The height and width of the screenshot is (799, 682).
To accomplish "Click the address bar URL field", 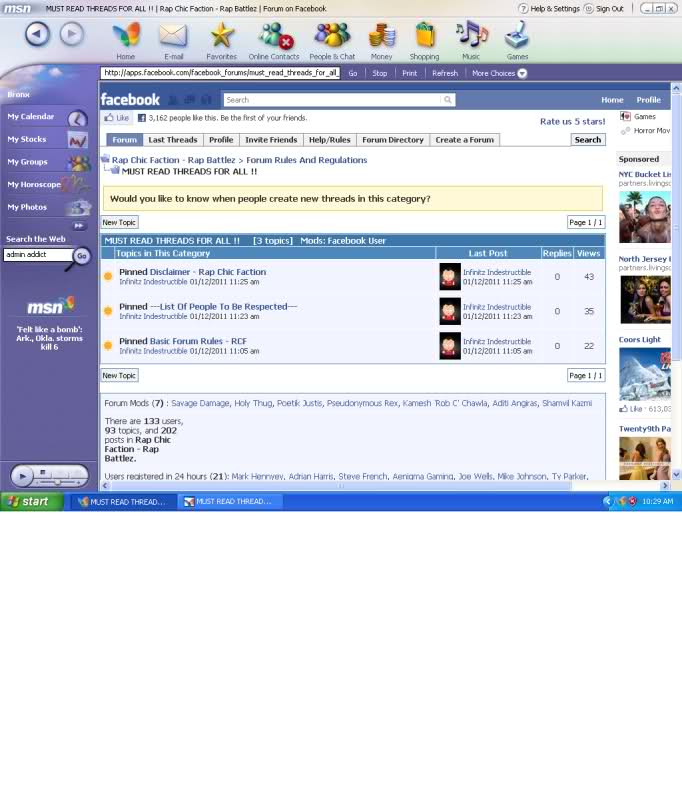I will (220, 73).
